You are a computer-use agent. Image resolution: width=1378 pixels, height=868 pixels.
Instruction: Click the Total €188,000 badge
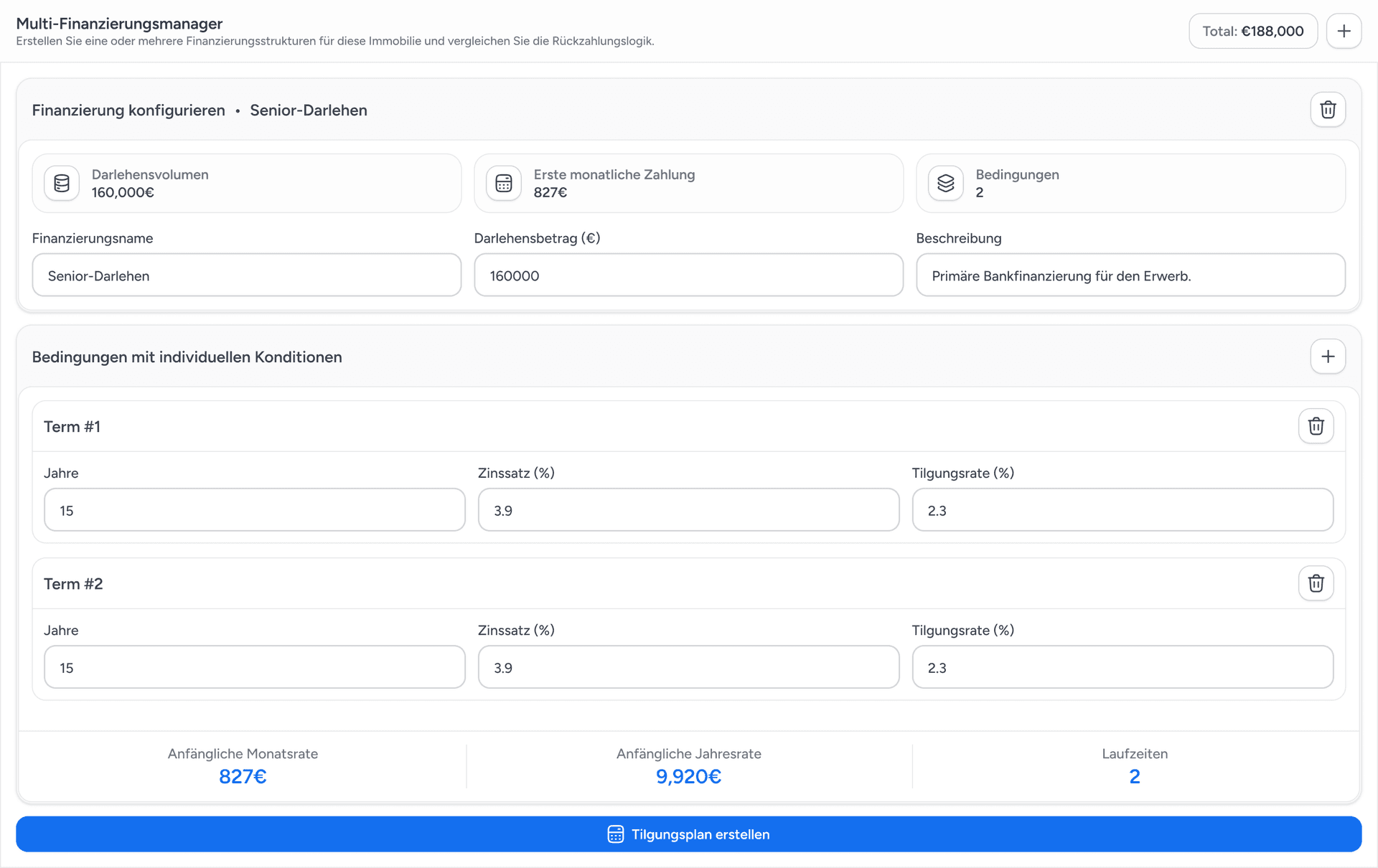click(x=1252, y=31)
